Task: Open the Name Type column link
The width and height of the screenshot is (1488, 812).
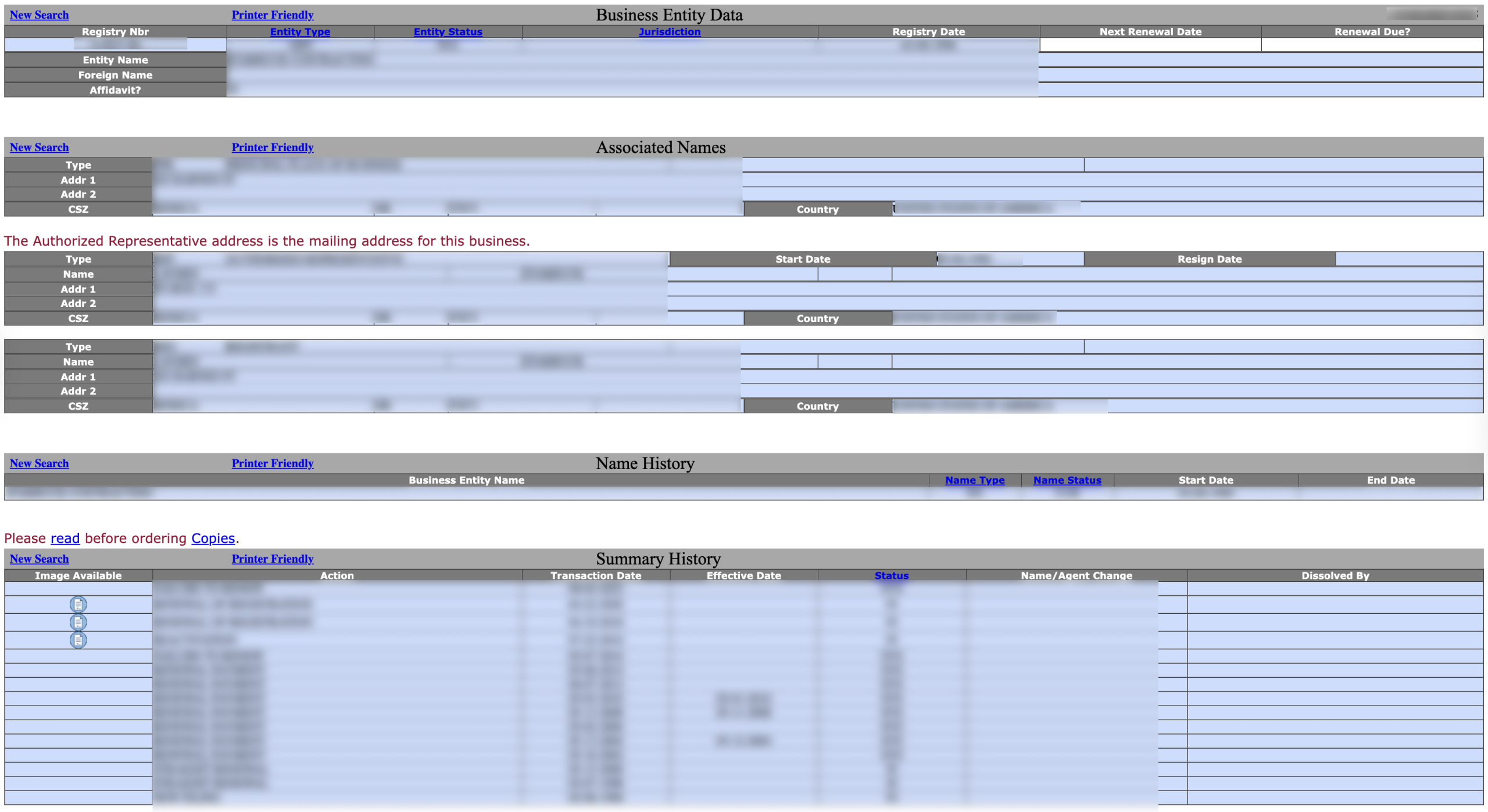Action: pyautogui.click(x=974, y=481)
